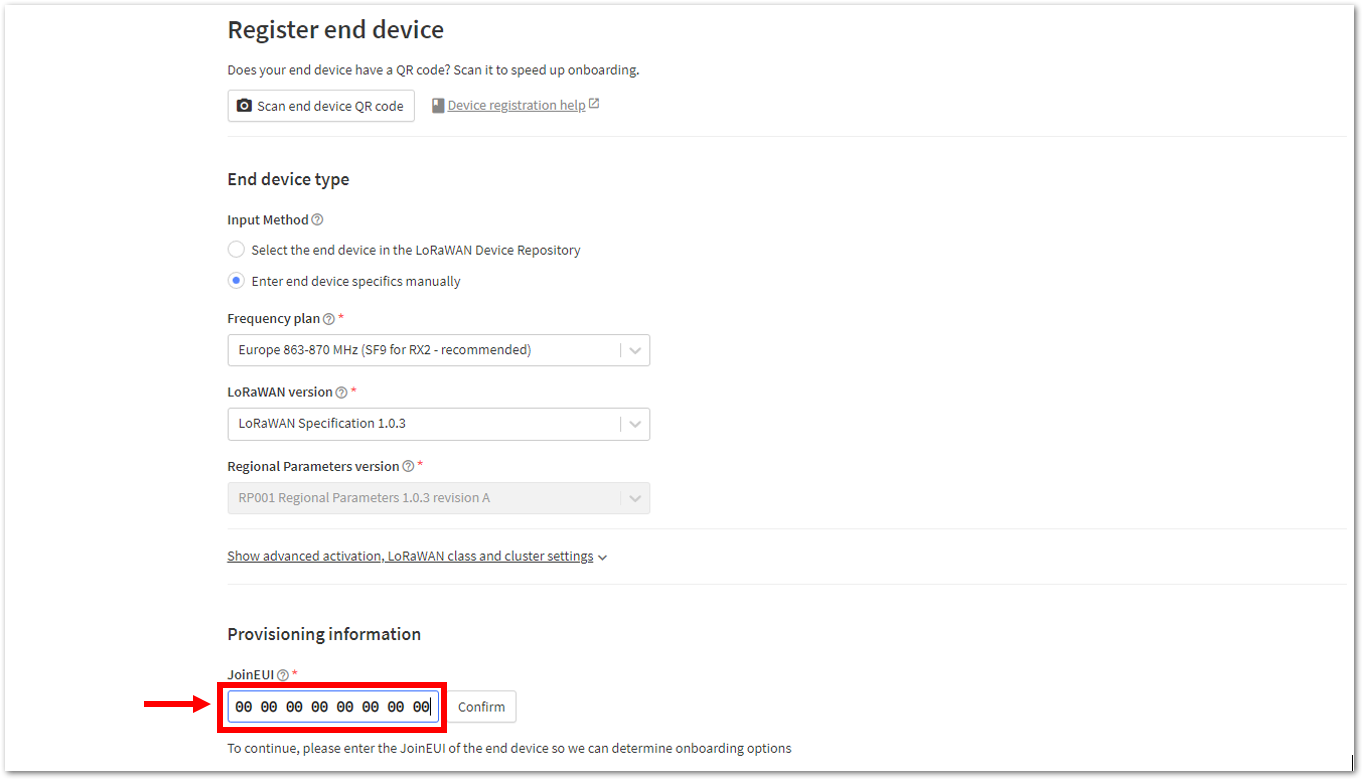Select the LoRaWAN Device Repository radio option
Image resolution: width=1363 pixels, height=780 pixels.
(236, 250)
